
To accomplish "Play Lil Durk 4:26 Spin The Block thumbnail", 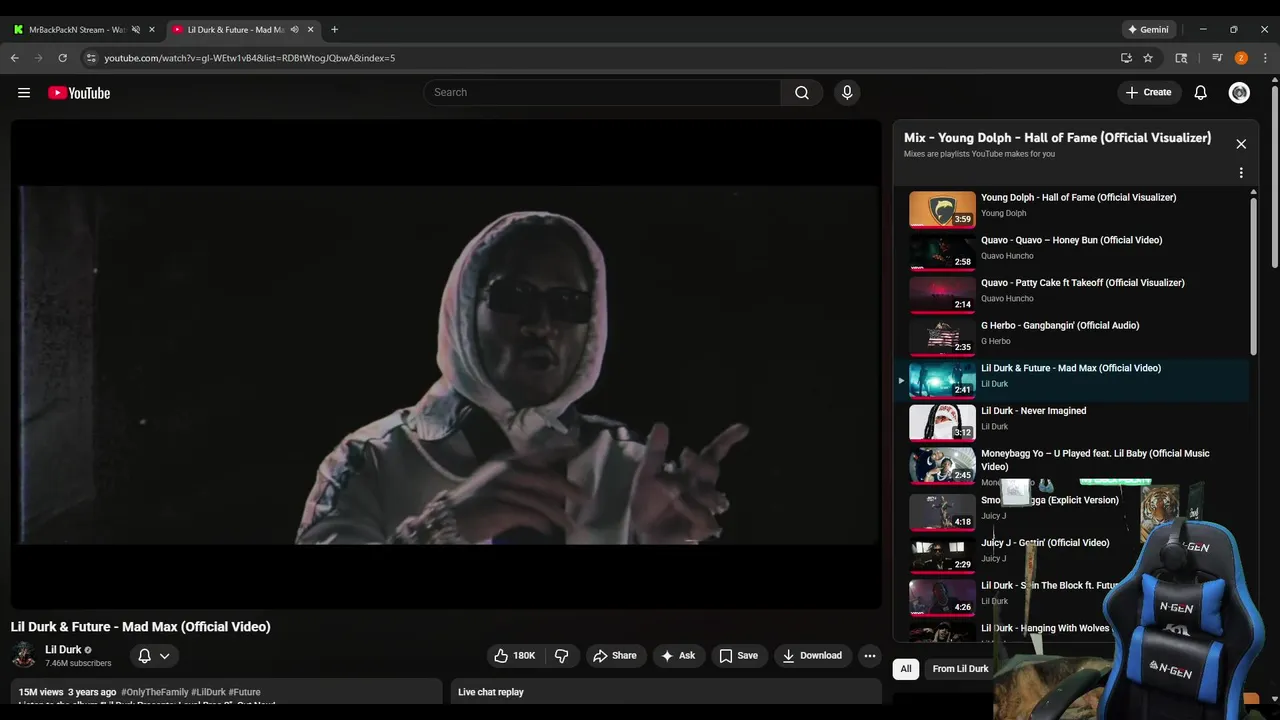I will click(x=942, y=597).
